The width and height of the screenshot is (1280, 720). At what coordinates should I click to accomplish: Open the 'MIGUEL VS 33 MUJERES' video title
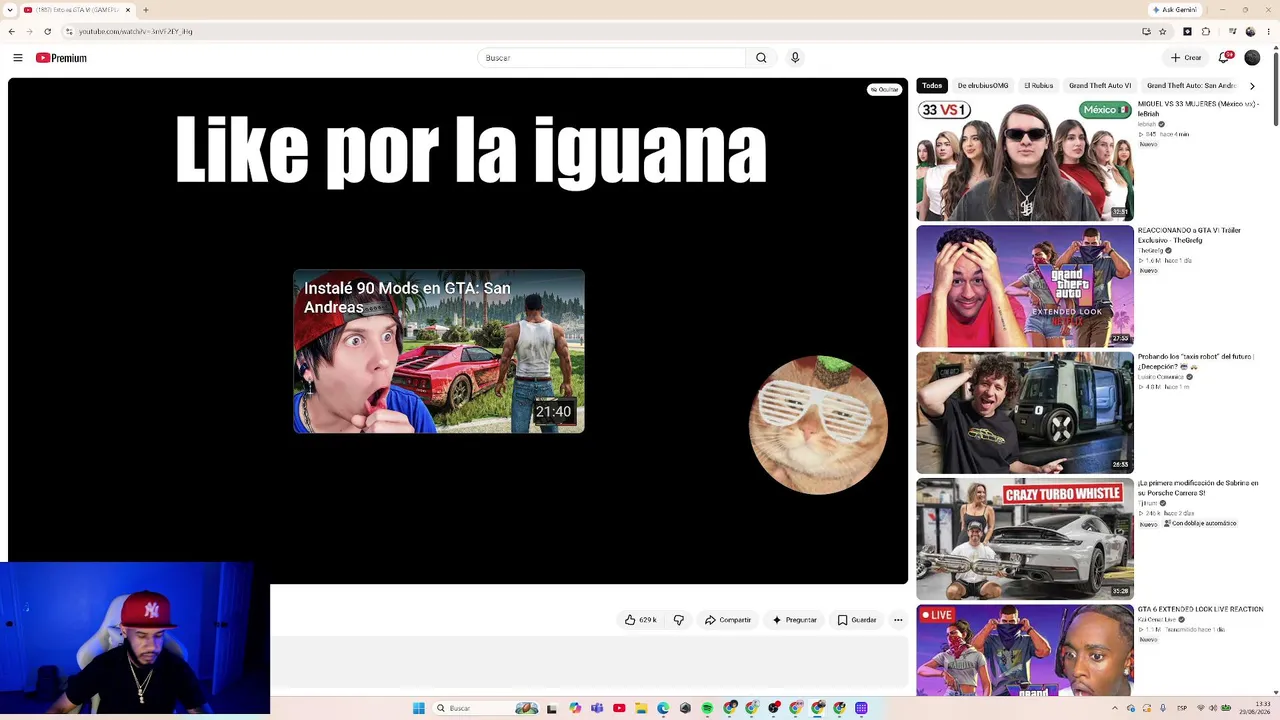coord(1198,108)
